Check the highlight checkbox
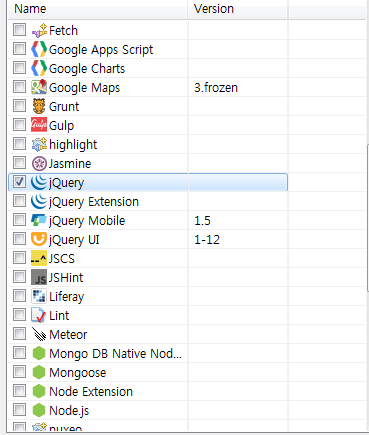369x435 pixels. 19,144
